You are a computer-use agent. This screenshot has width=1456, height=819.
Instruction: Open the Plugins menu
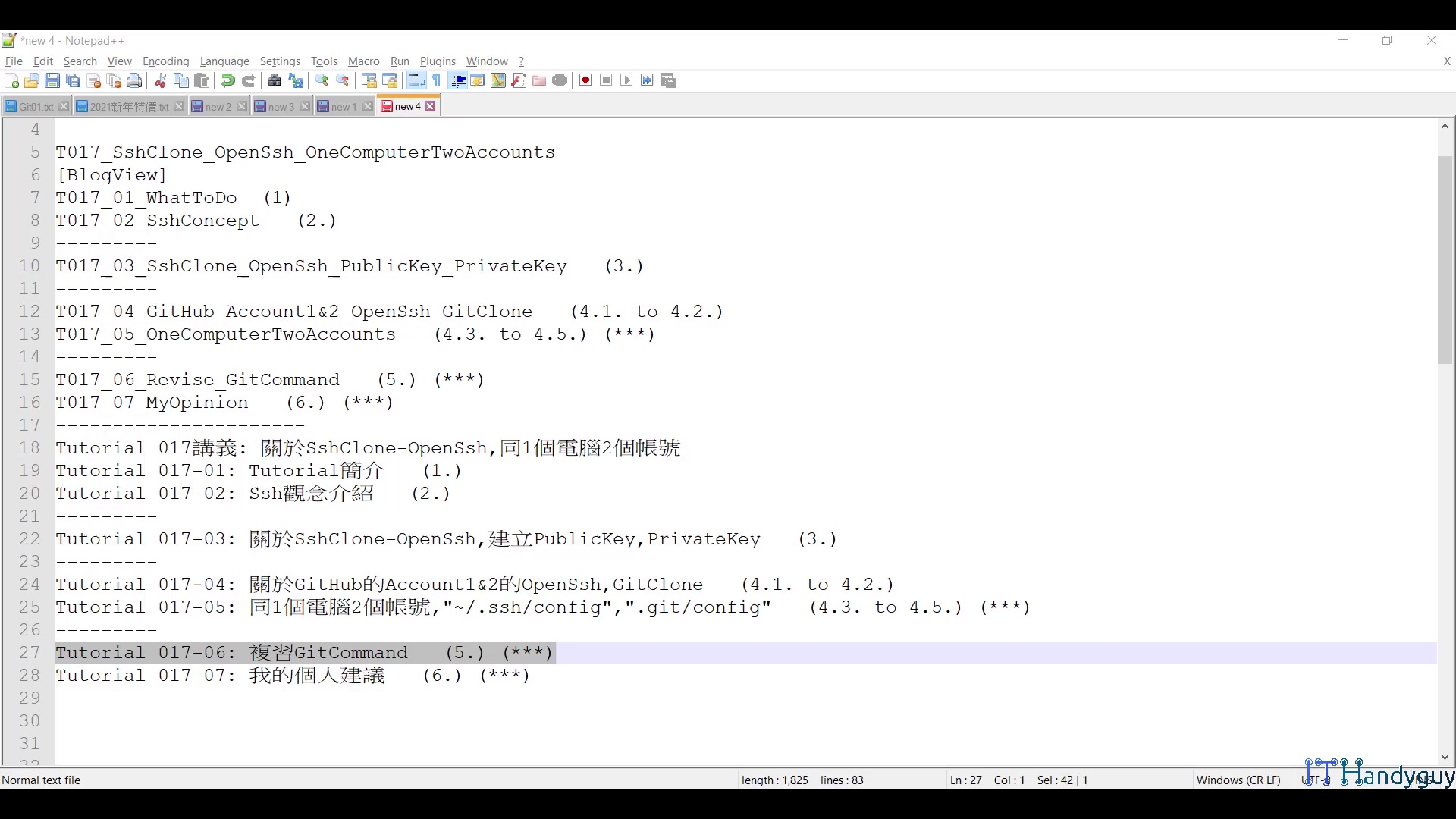point(438,61)
